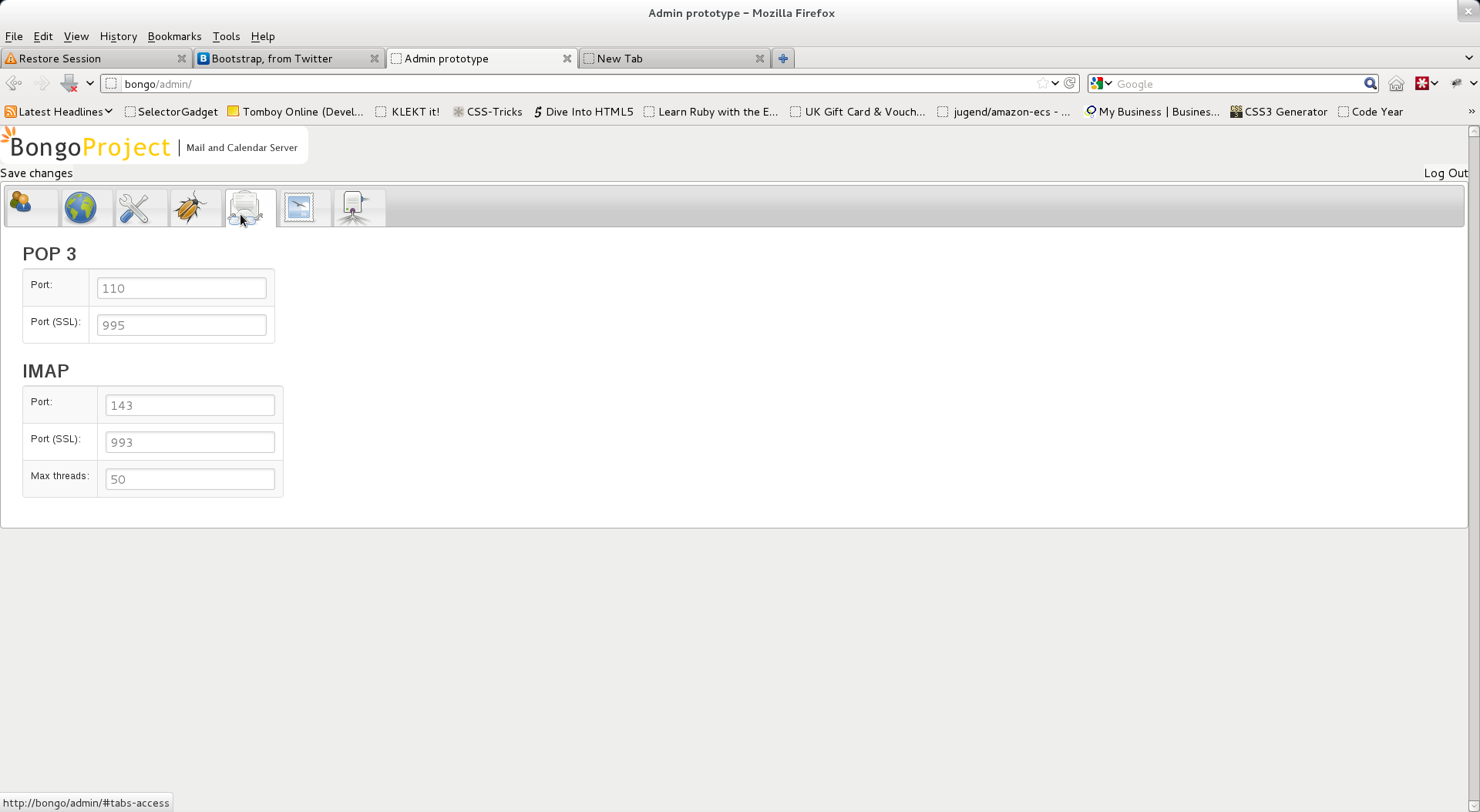Screen dimensions: 1480x812
Task: Open My Business bookmark
Action: (1152, 112)
